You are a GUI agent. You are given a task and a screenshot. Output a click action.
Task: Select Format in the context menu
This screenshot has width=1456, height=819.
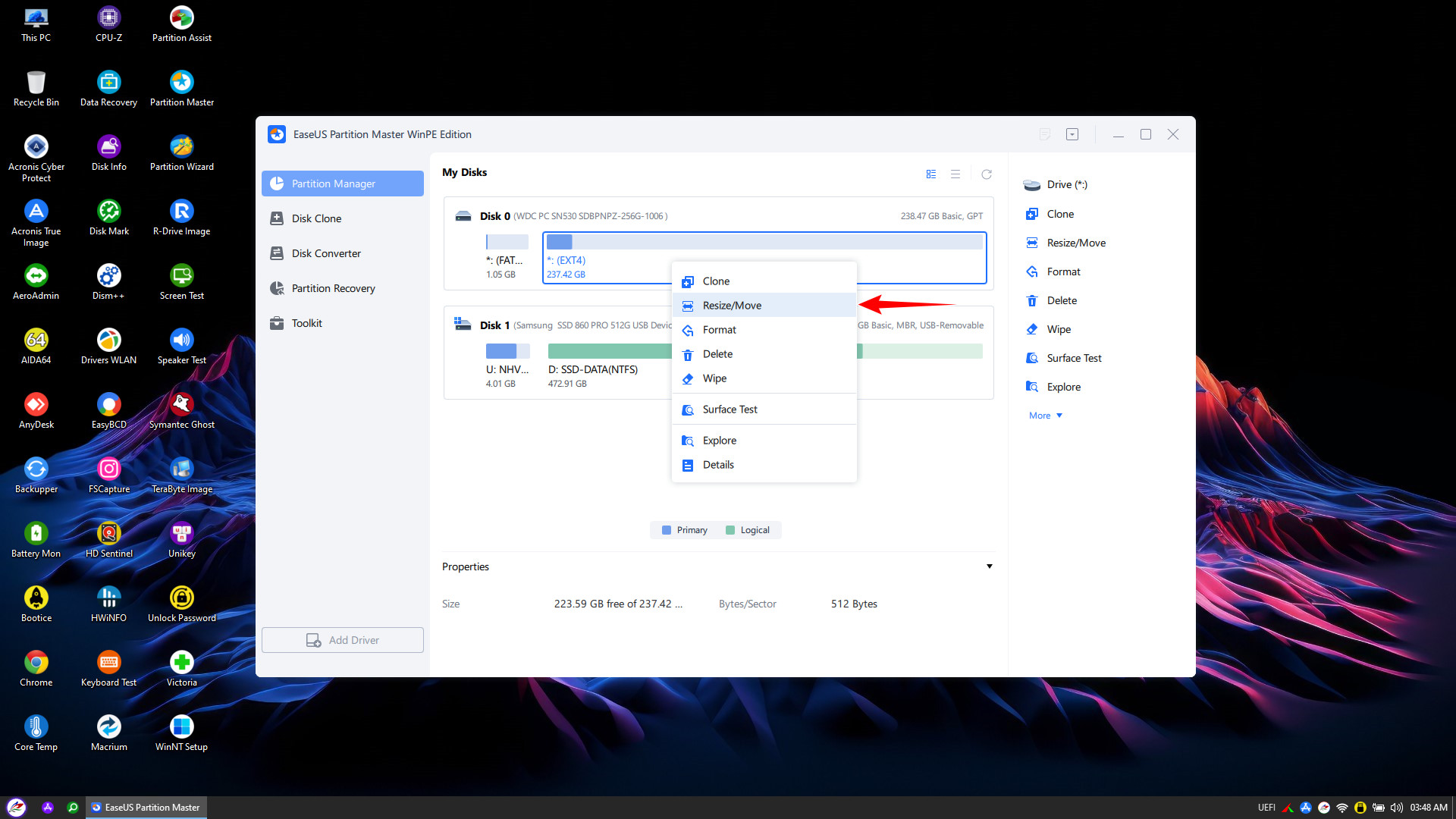tap(719, 330)
